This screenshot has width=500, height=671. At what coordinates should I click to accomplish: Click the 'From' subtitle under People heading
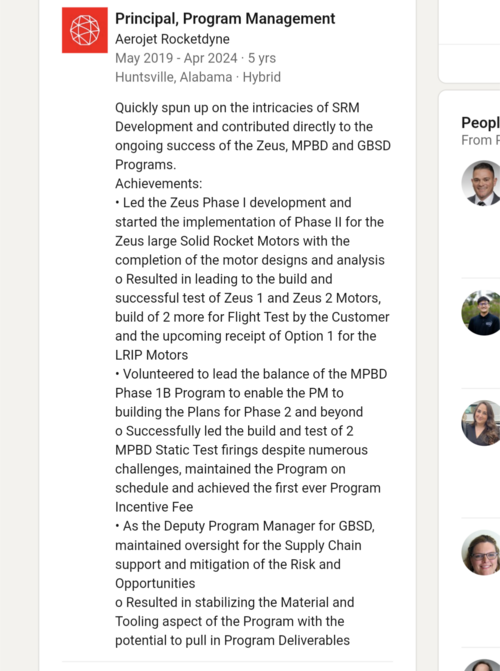480,140
